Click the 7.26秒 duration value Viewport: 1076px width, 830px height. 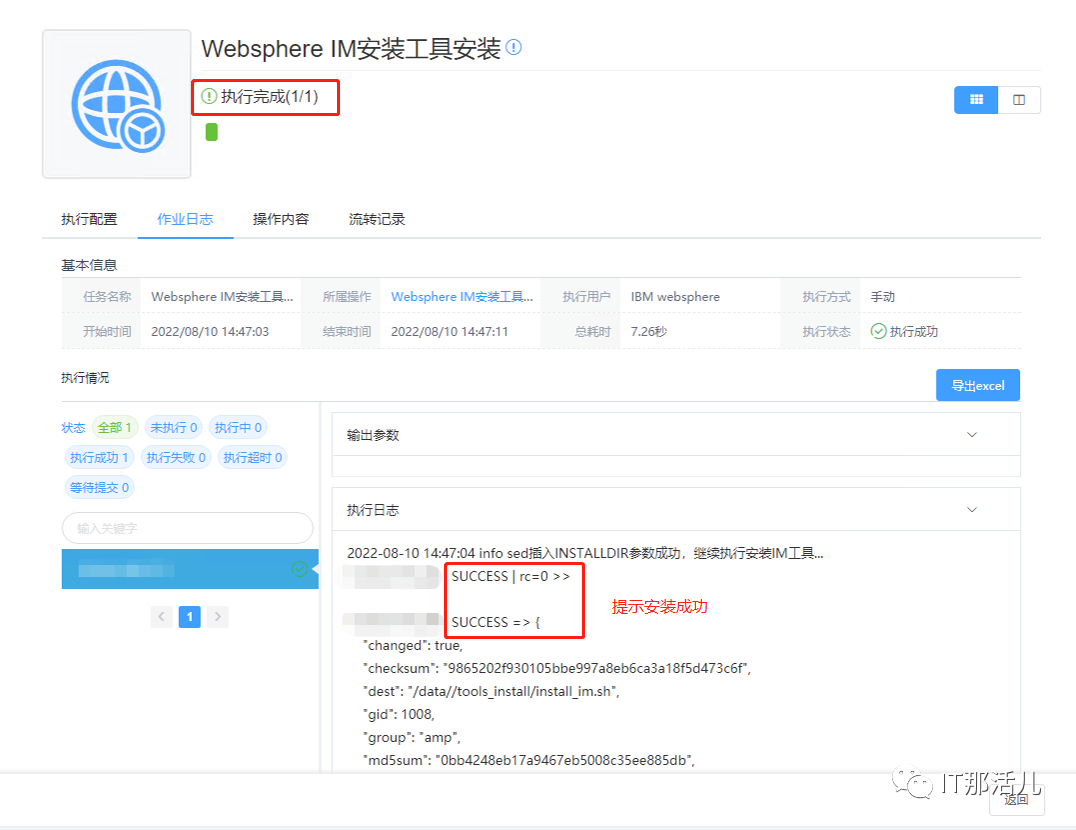[649, 331]
